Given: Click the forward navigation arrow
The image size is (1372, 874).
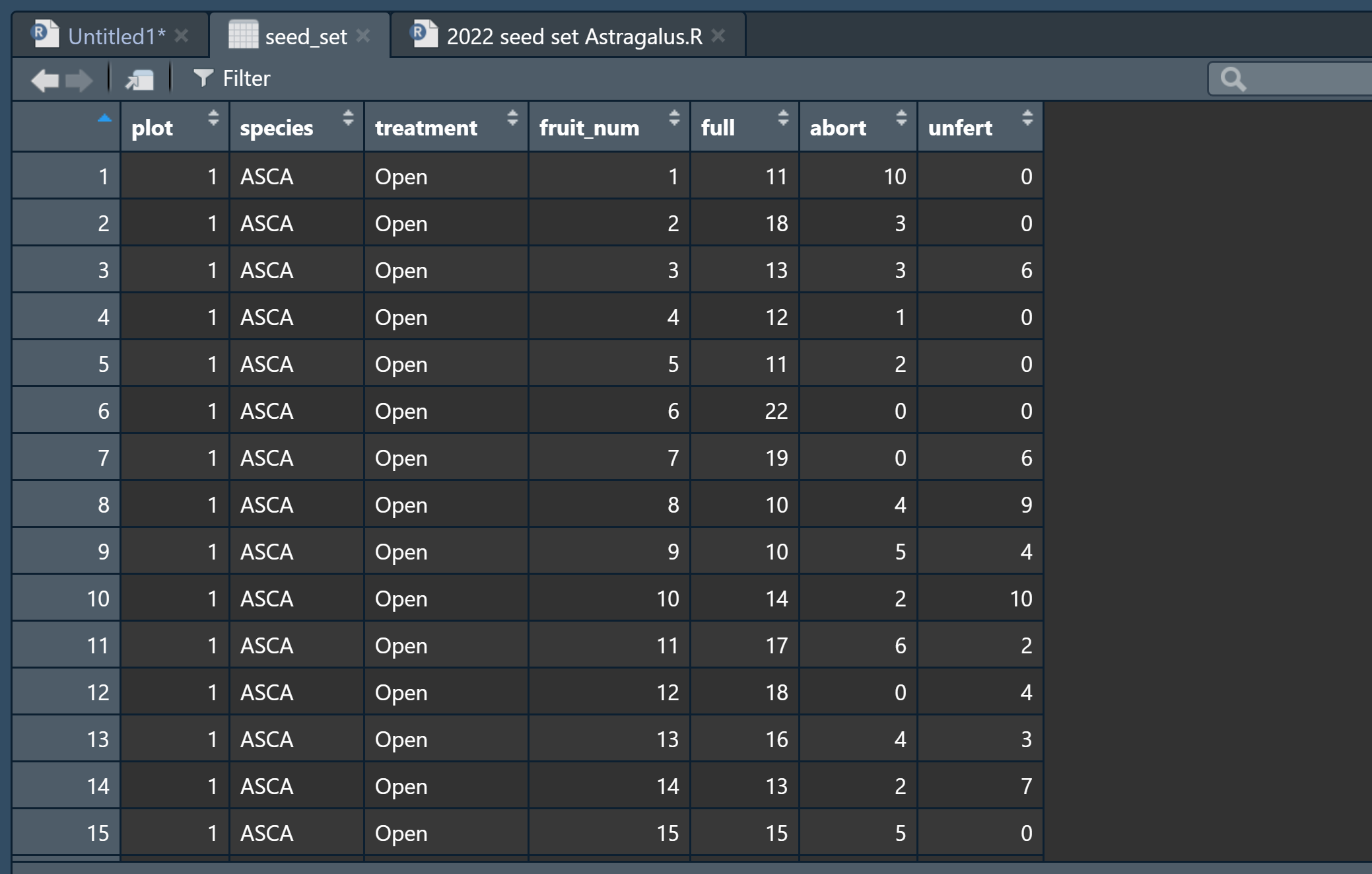Looking at the screenshot, I should [80, 80].
